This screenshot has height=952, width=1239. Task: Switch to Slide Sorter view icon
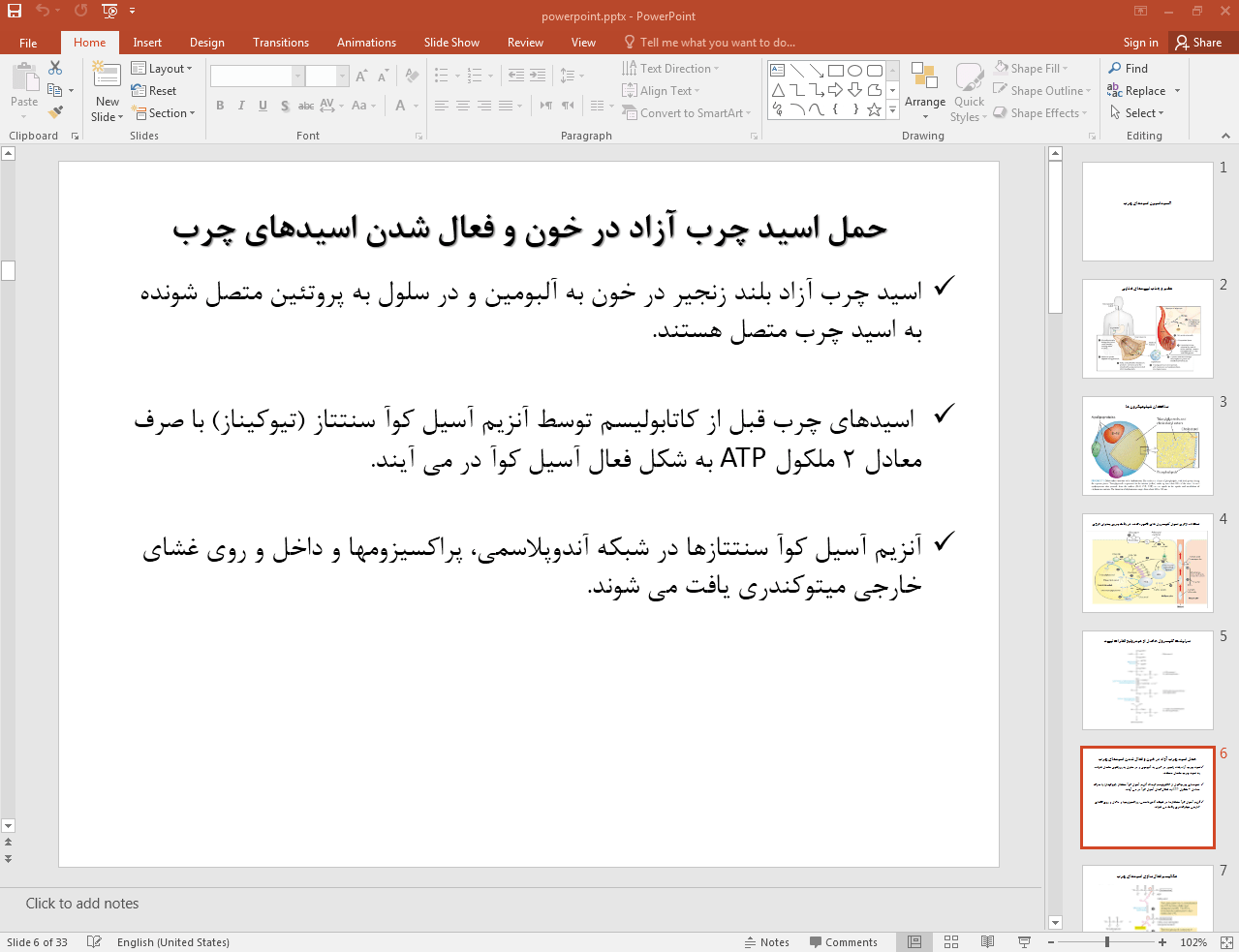coord(951,942)
